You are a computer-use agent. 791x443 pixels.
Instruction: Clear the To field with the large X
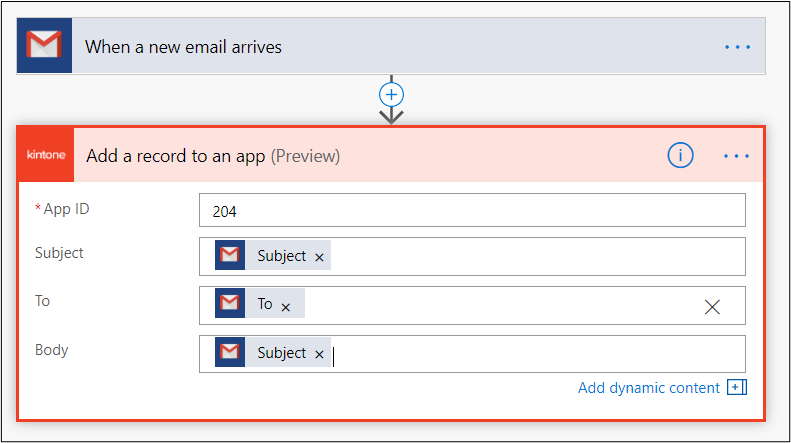click(712, 306)
